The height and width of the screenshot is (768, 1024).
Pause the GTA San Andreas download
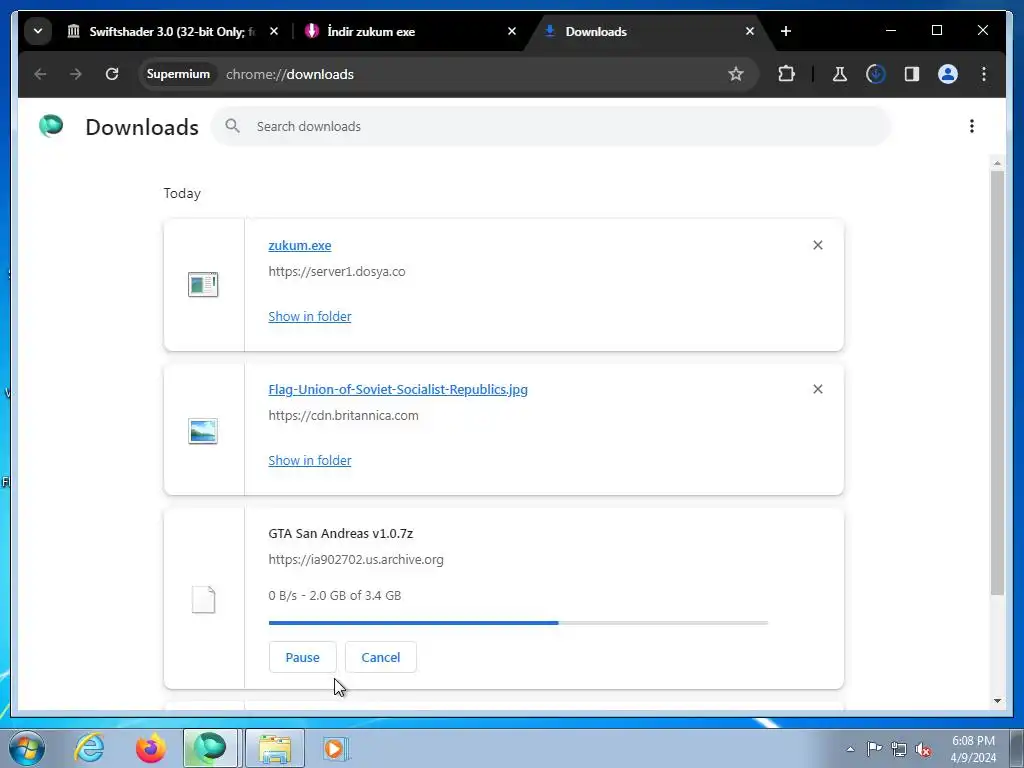(302, 657)
